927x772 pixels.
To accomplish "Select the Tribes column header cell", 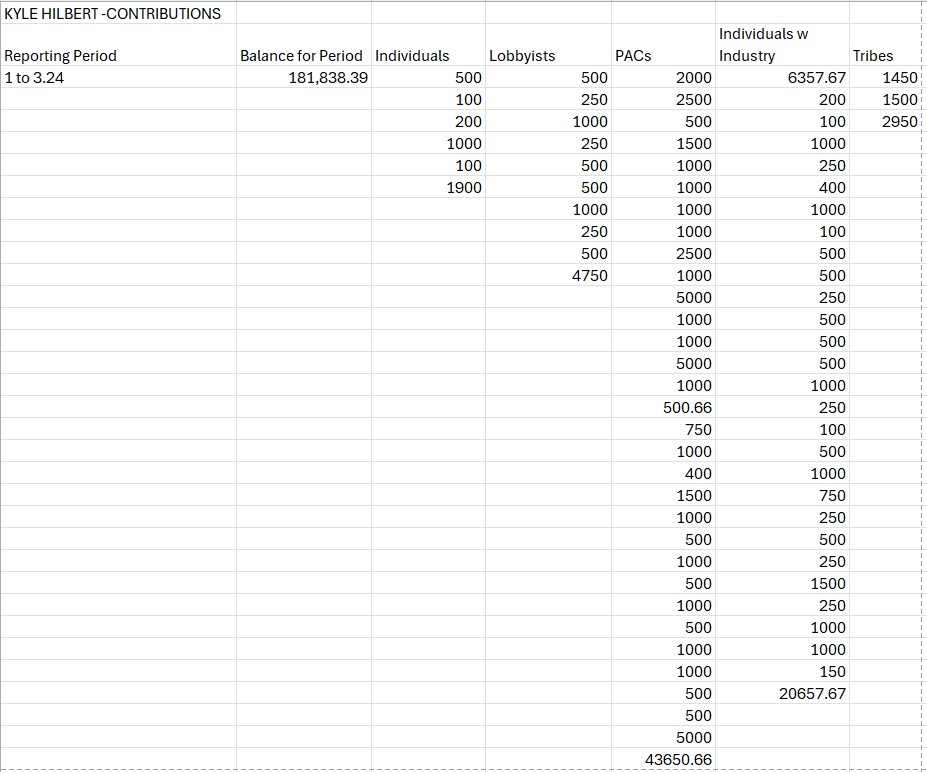I will click(872, 56).
